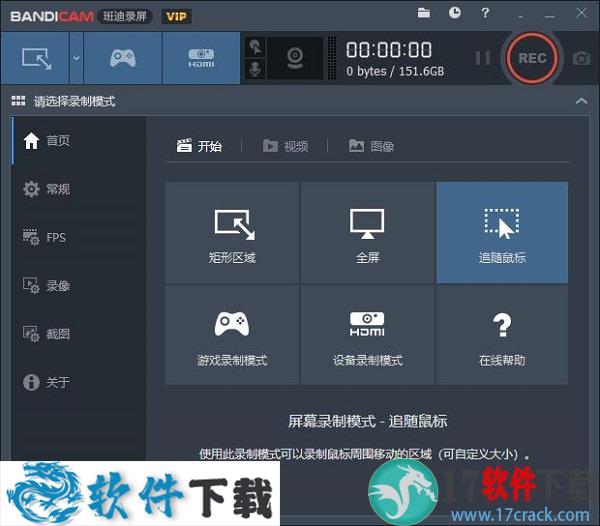Start recording with REC button
Screen dimensions: 600x526
click(x=532, y=58)
